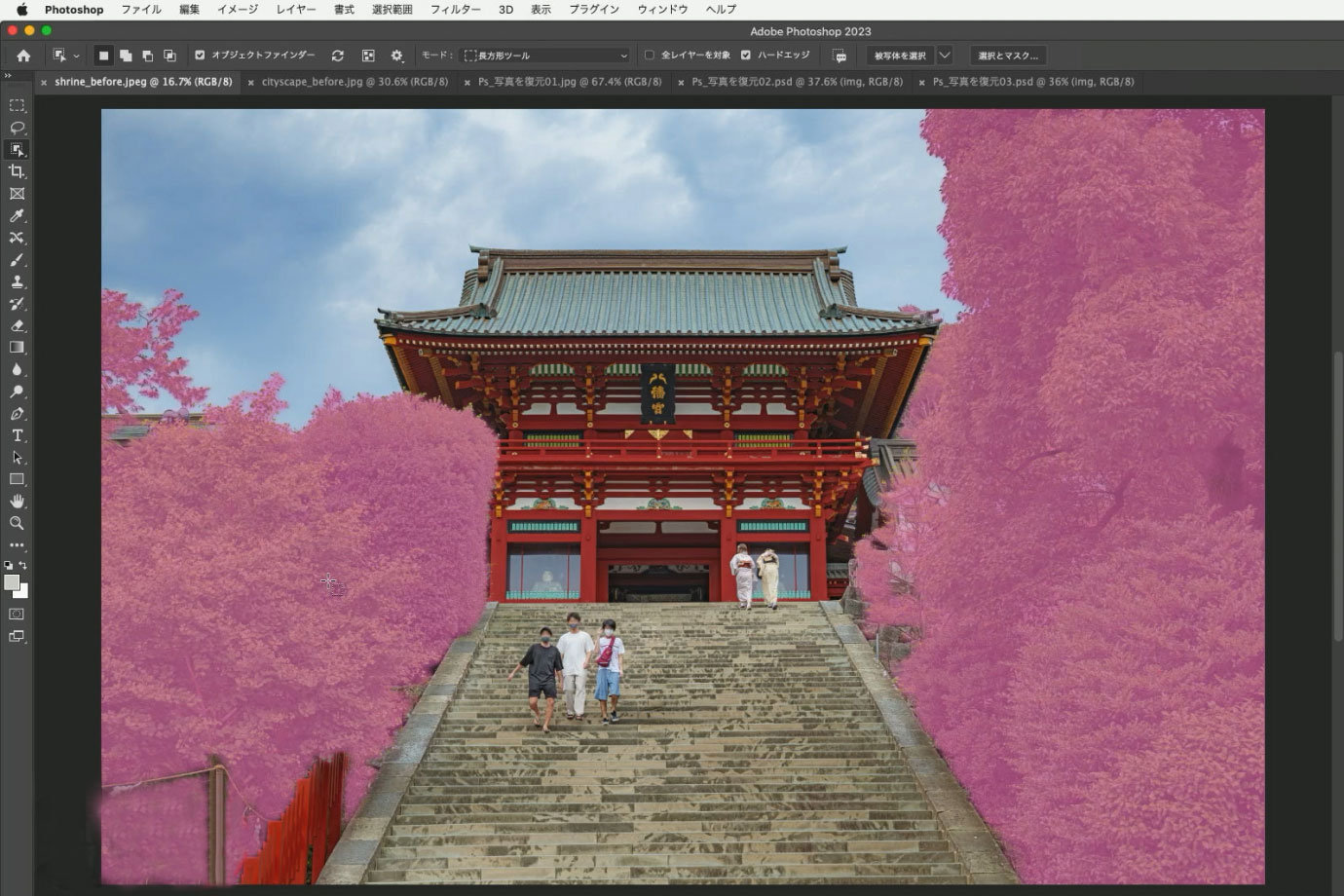Switch to cityscape_before.jpg tab

point(355,82)
